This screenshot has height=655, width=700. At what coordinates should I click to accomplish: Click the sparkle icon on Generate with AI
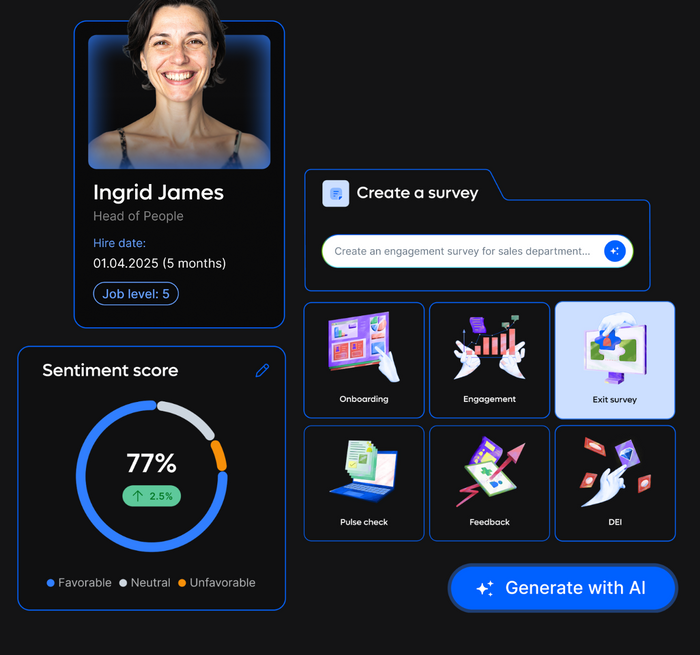[485, 588]
